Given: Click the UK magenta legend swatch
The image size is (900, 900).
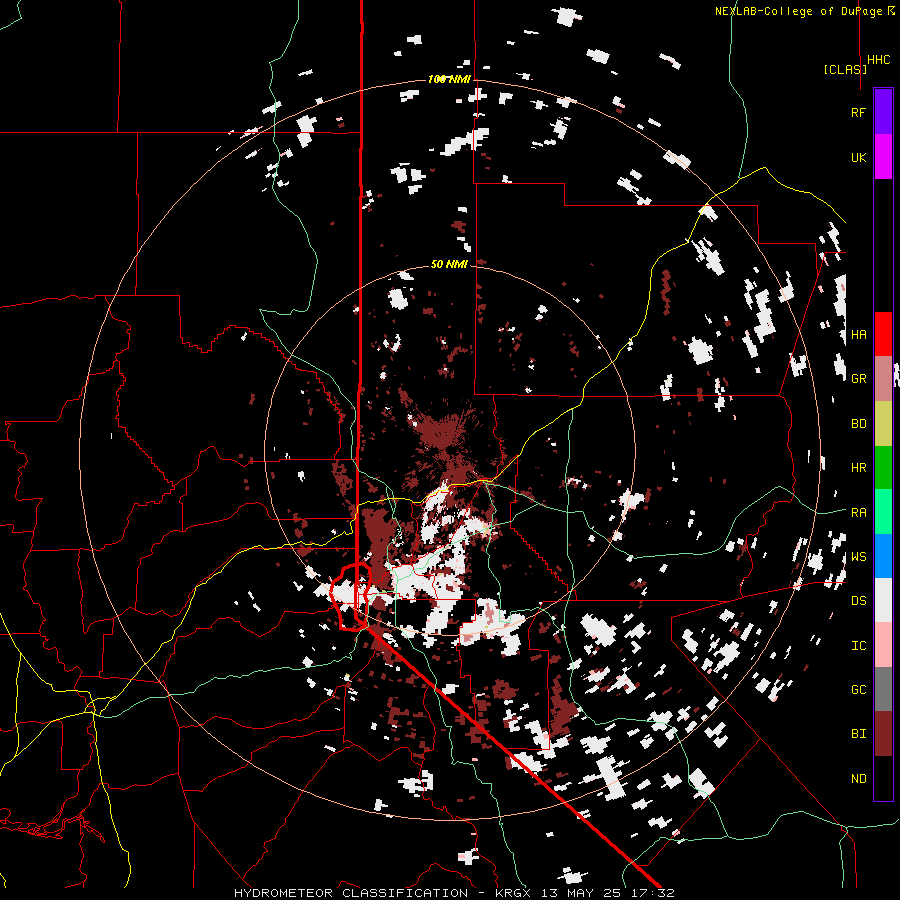Looking at the screenshot, I should click(883, 157).
